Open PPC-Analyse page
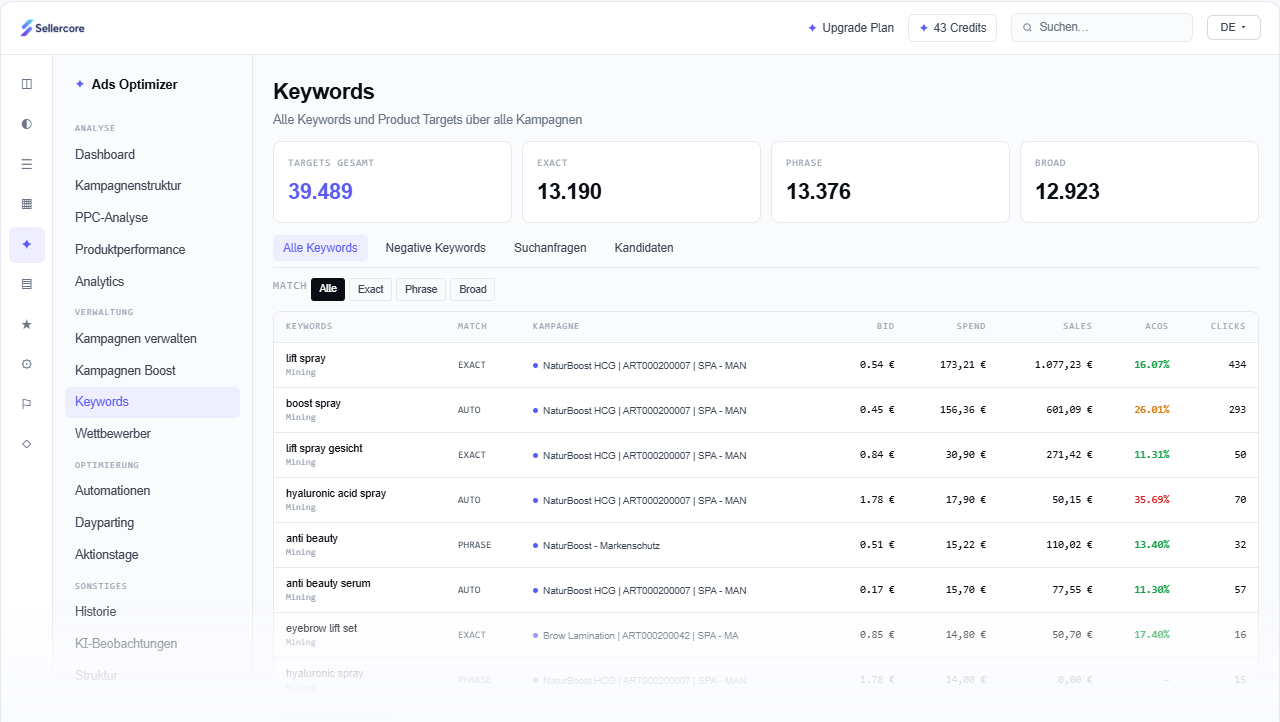This screenshot has width=1280, height=722. 152,218
